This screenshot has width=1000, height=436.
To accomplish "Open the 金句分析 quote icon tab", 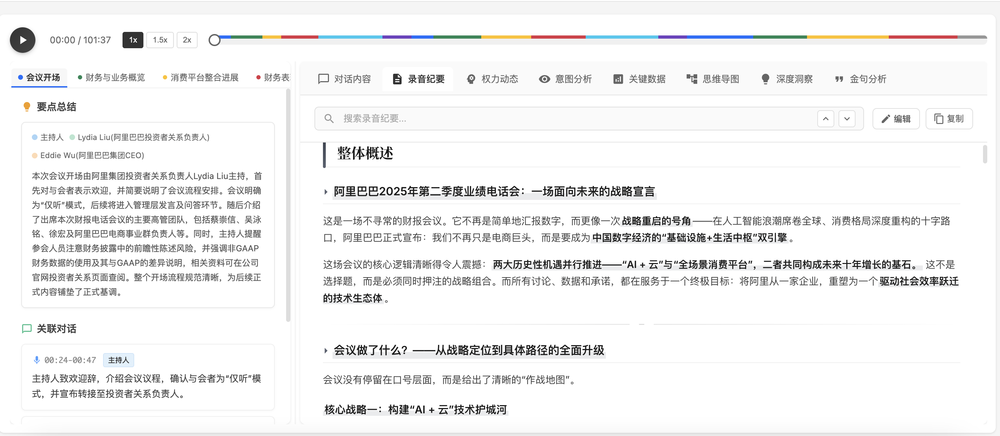I will pos(860,79).
